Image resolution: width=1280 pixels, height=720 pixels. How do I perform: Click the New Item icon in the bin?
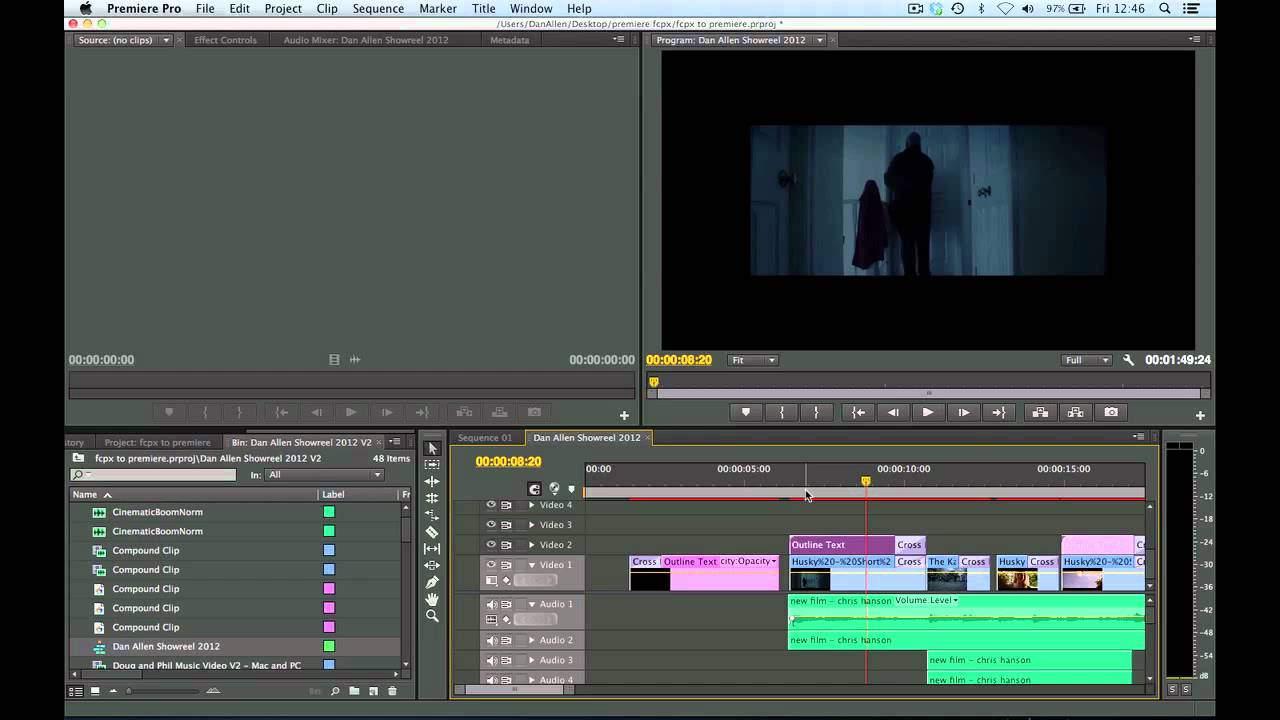(373, 691)
